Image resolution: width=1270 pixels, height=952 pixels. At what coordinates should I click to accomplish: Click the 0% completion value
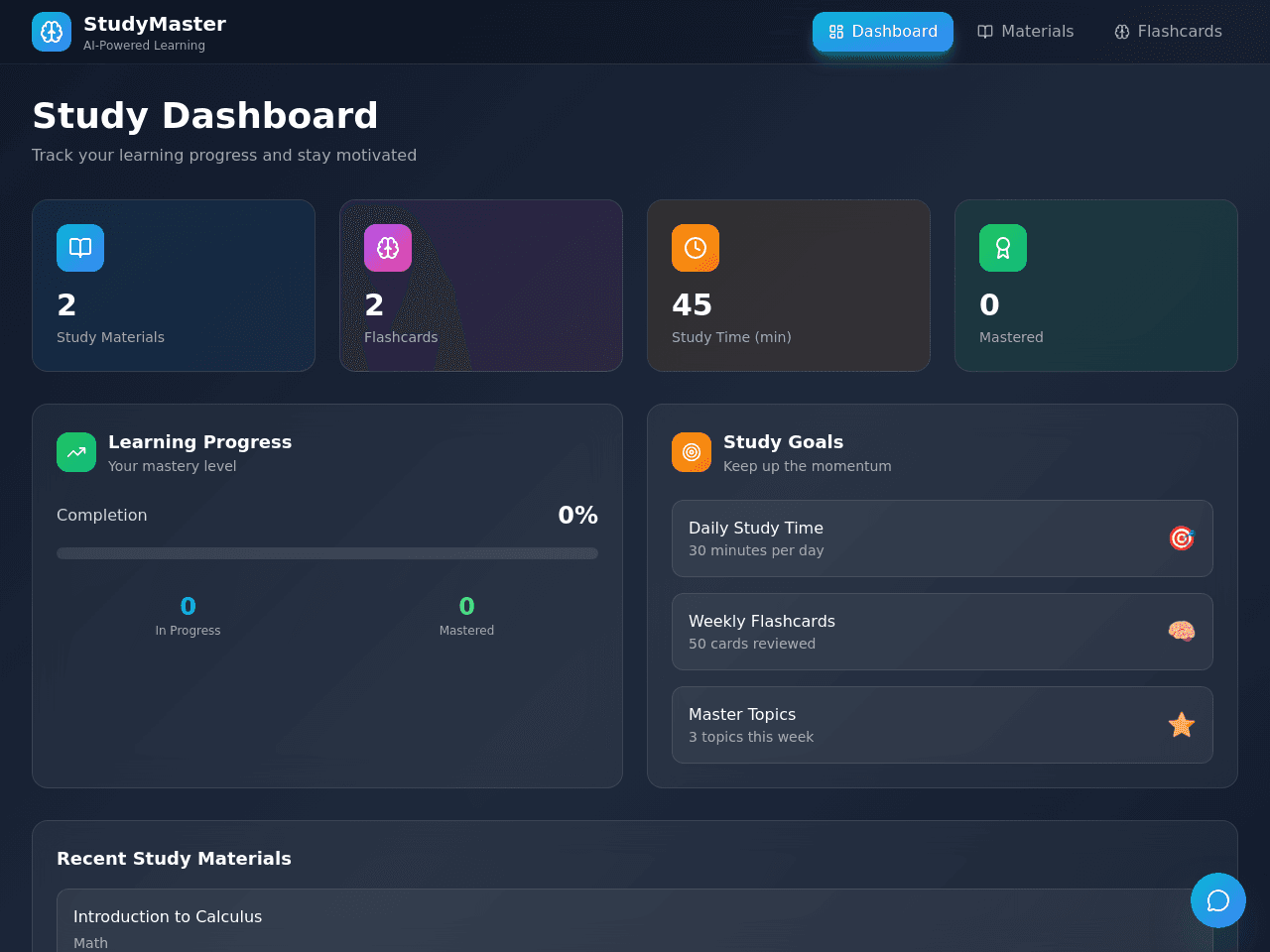click(x=577, y=516)
